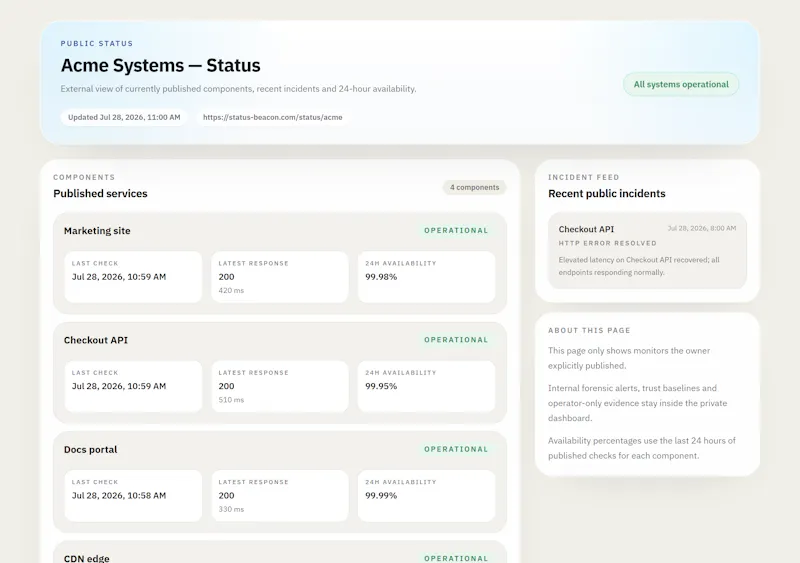Click the Checkout API component card title
800x563 pixels.
[96, 340]
